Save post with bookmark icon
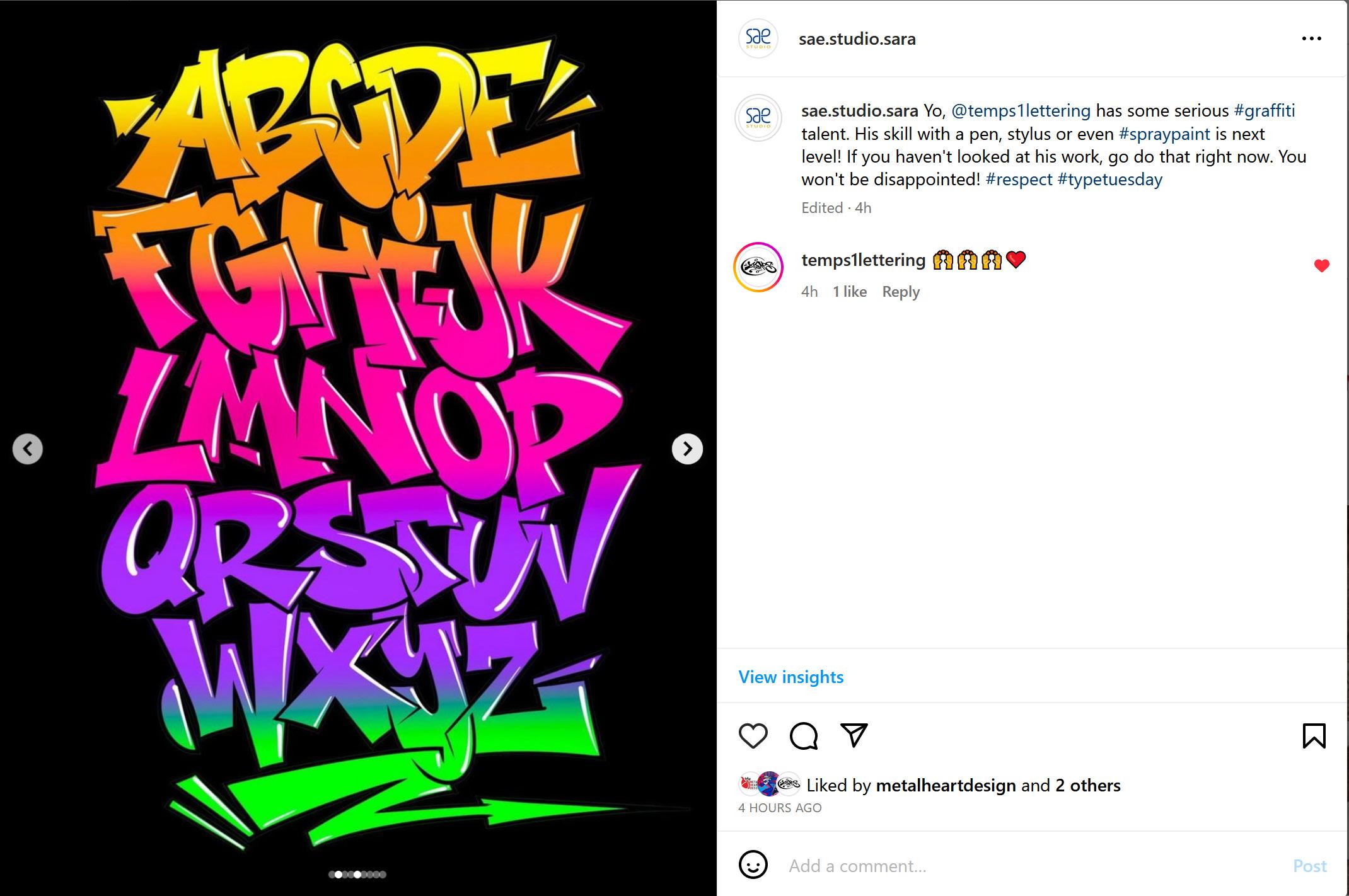 [1314, 735]
